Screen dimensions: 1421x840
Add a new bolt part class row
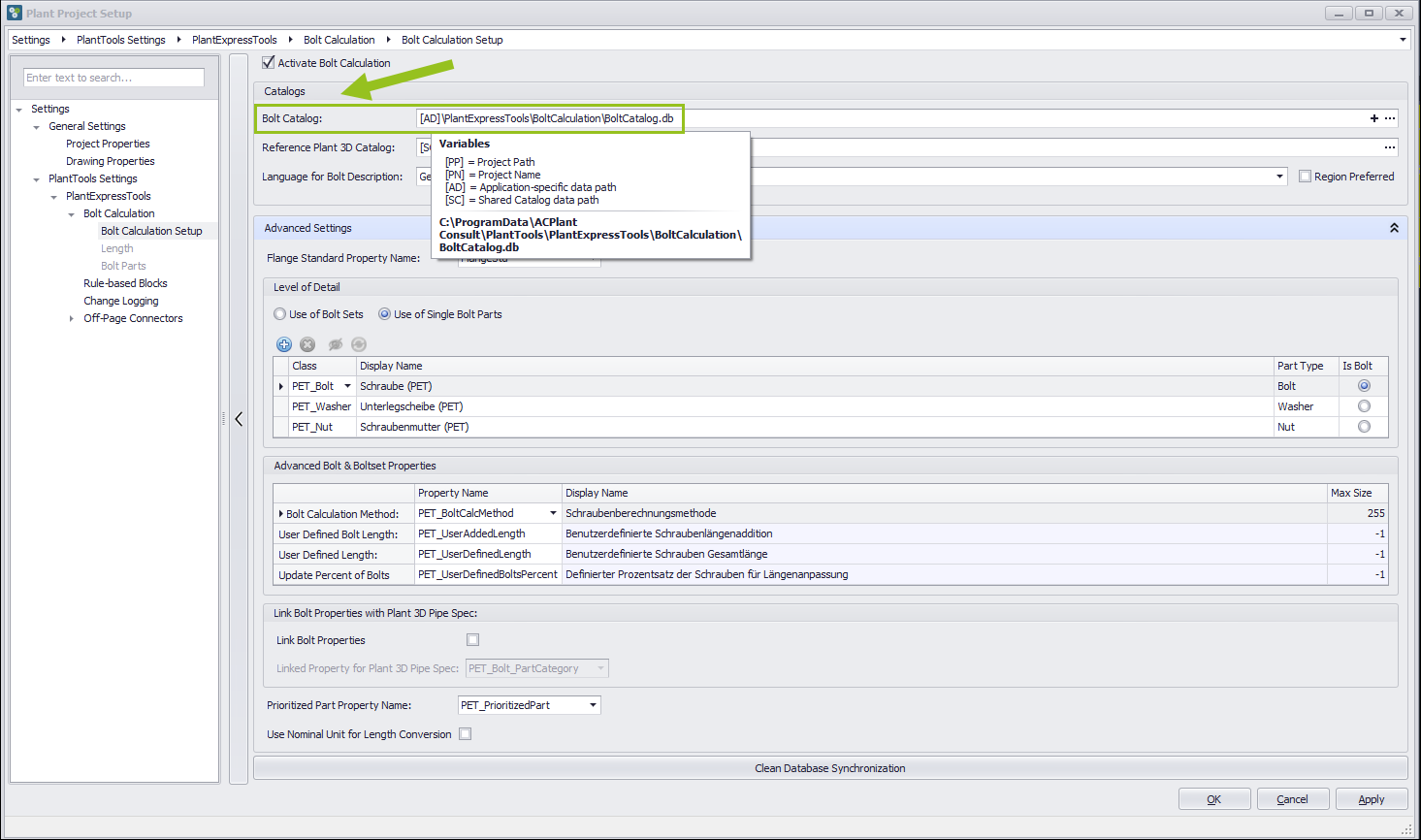pyautogui.click(x=284, y=344)
